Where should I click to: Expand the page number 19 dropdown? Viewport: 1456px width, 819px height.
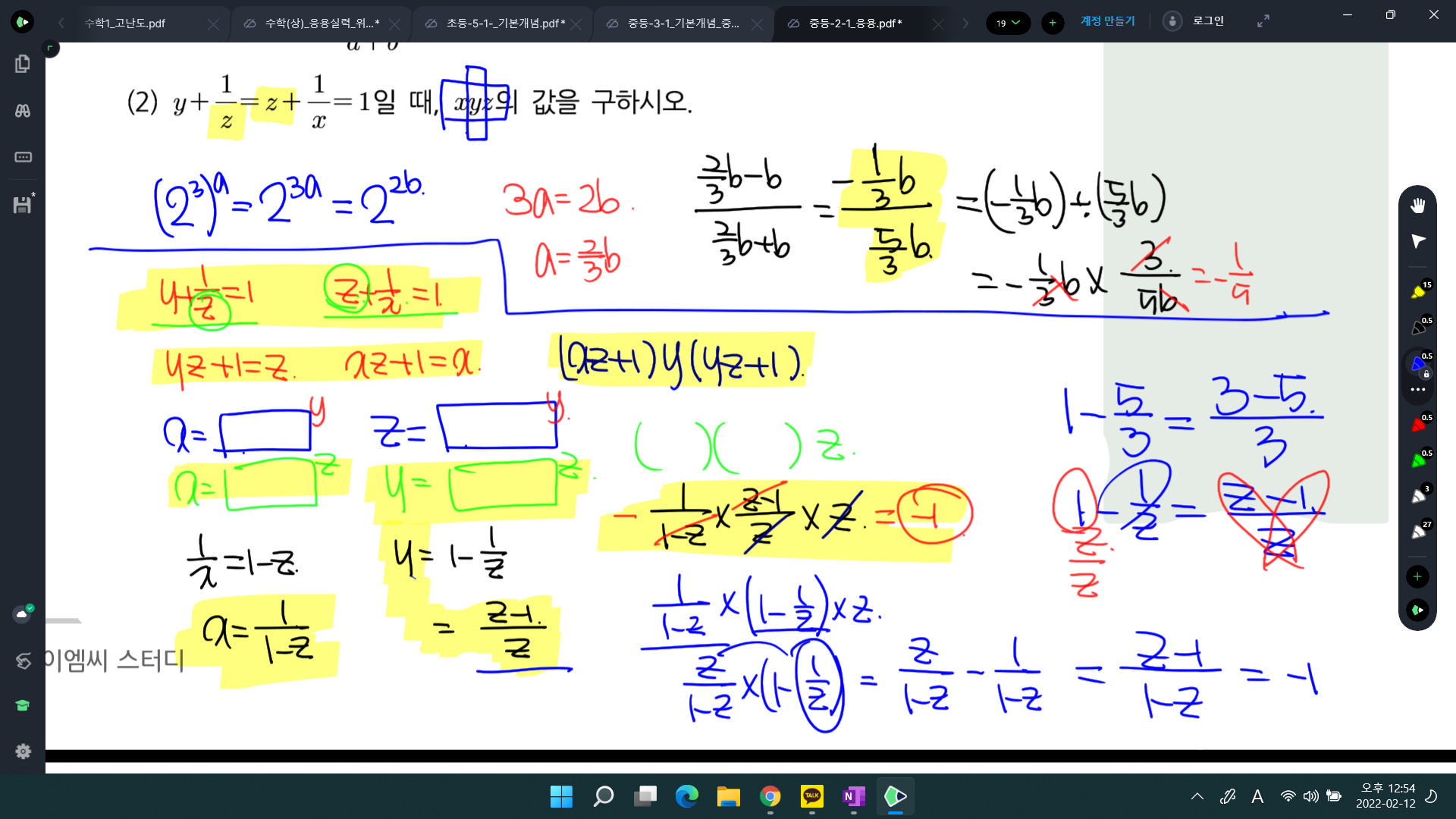tap(1008, 23)
